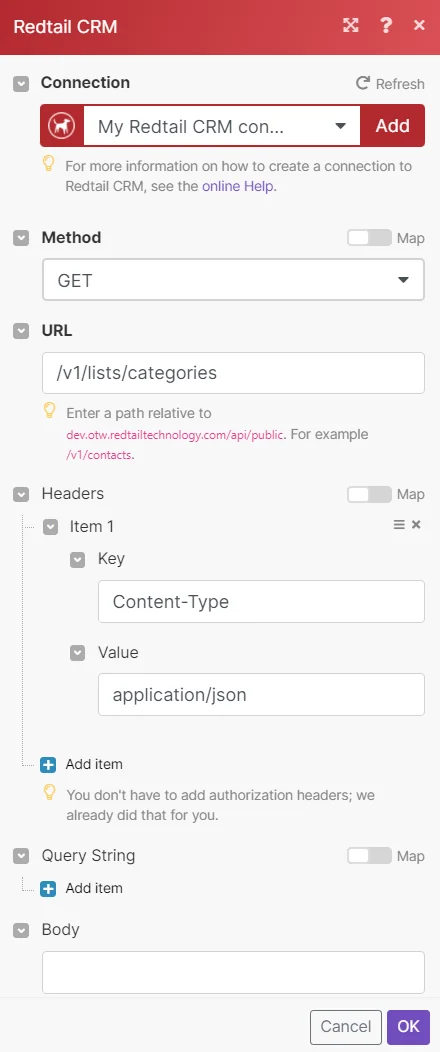The width and height of the screenshot is (440, 1052).
Task: Open the GET method dropdown
Action: click(x=233, y=280)
